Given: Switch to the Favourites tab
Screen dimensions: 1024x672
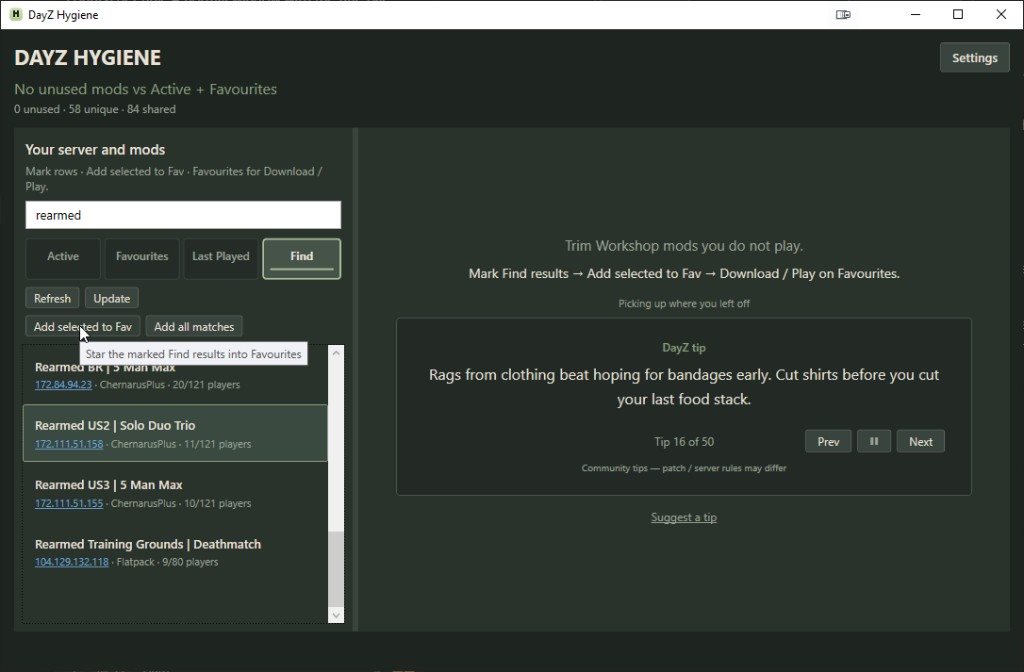Looking at the screenshot, I should point(142,257).
